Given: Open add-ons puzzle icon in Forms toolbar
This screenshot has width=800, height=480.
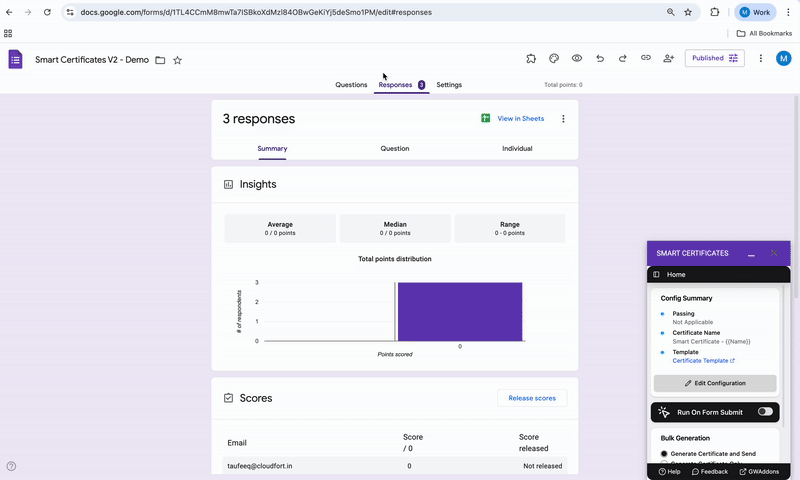Looking at the screenshot, I should tap(531, 58).
